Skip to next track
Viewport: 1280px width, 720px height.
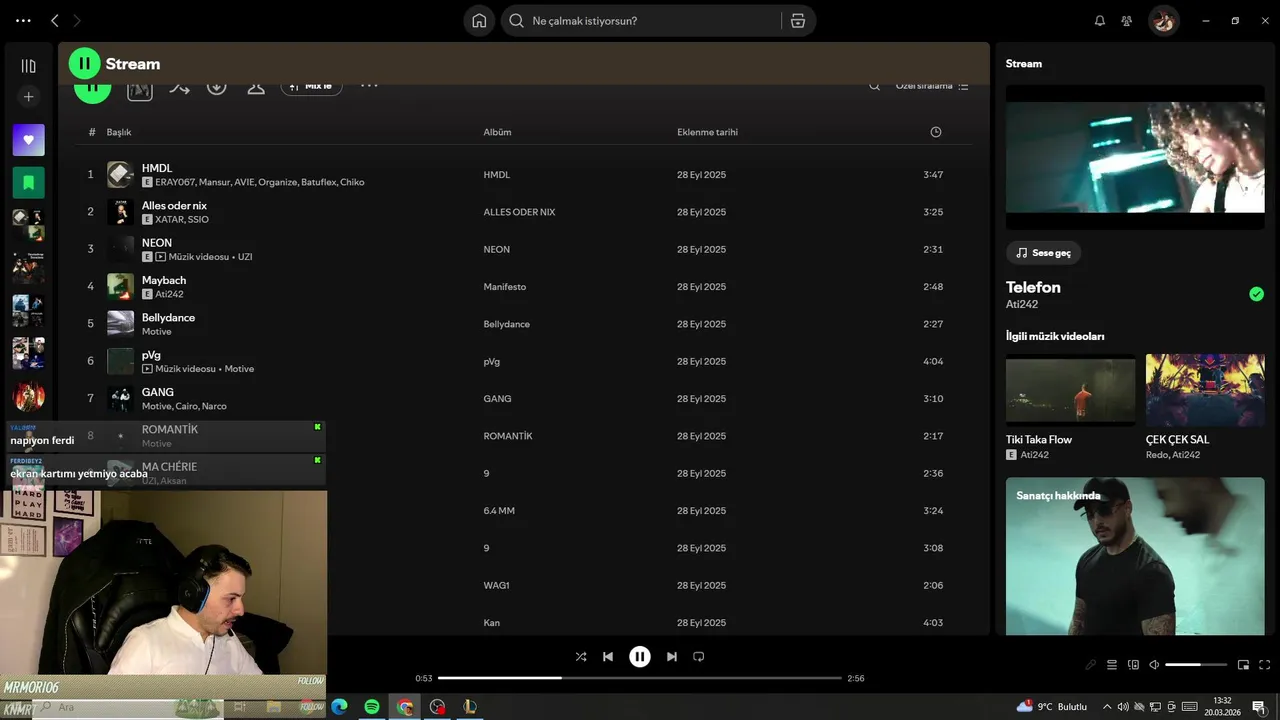(x=672, y=657)
